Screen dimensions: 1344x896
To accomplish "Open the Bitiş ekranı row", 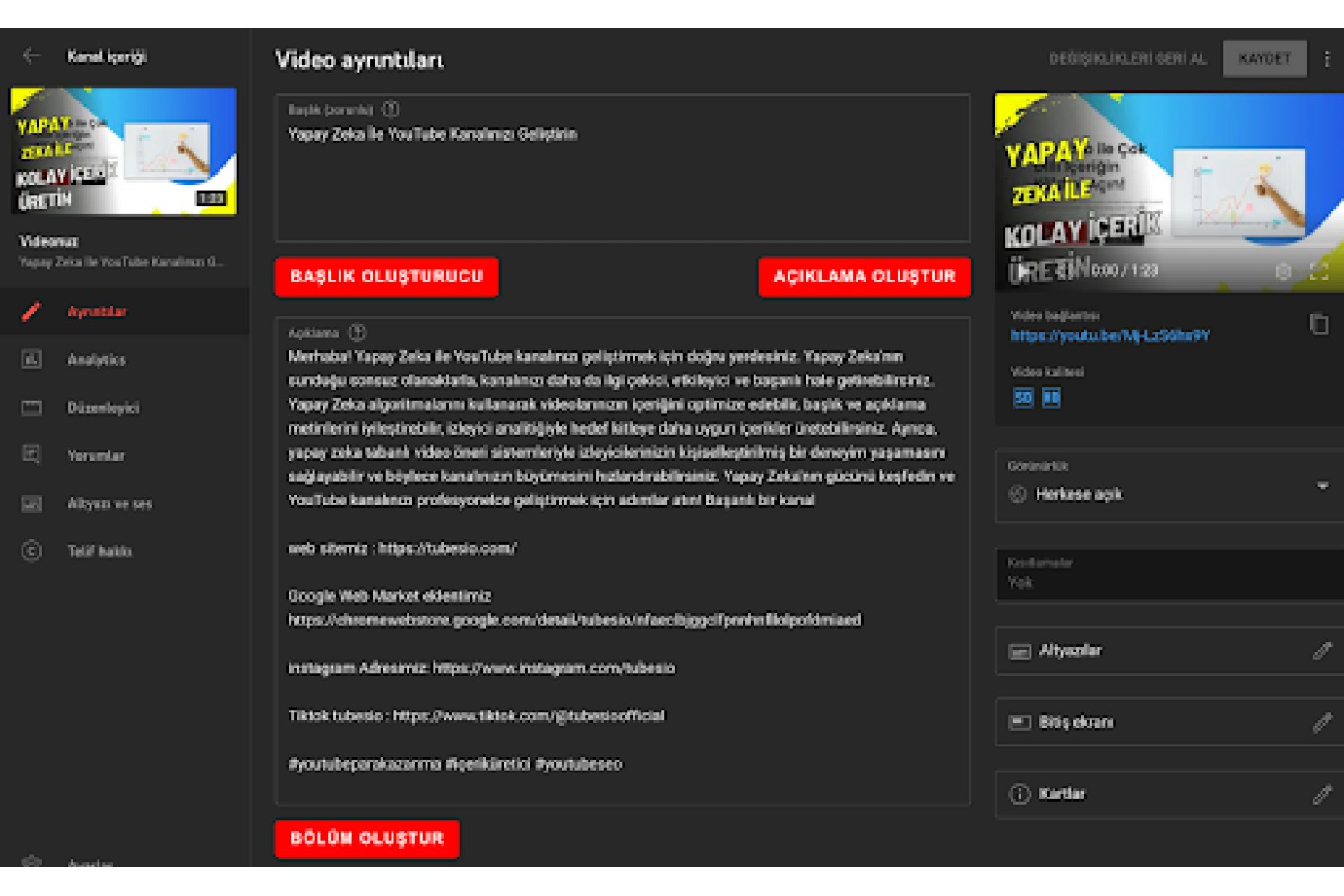I will [x=1169, y=722].
